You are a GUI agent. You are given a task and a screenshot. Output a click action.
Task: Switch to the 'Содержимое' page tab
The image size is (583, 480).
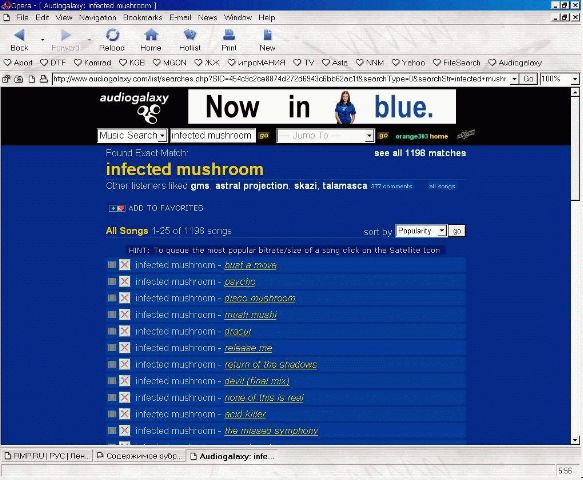click(x=139, y=456)
